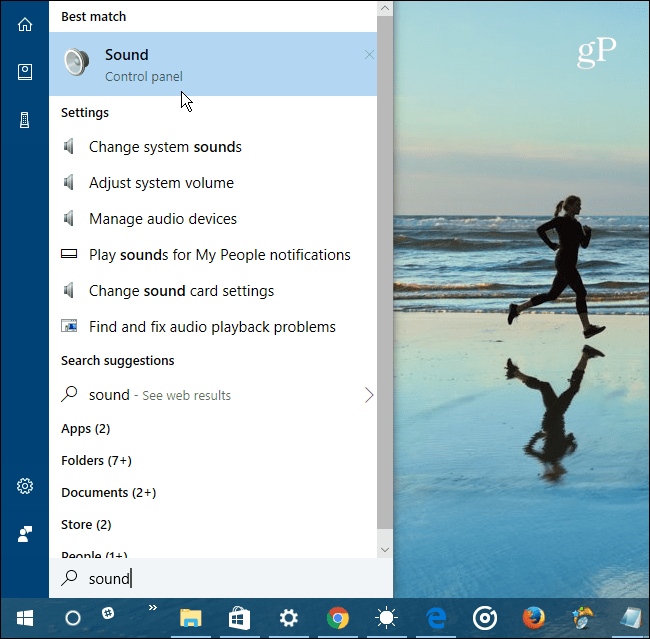Open Find and fix audio playback problems
This screenshot has width=650, height=639.
pos(213,327)
